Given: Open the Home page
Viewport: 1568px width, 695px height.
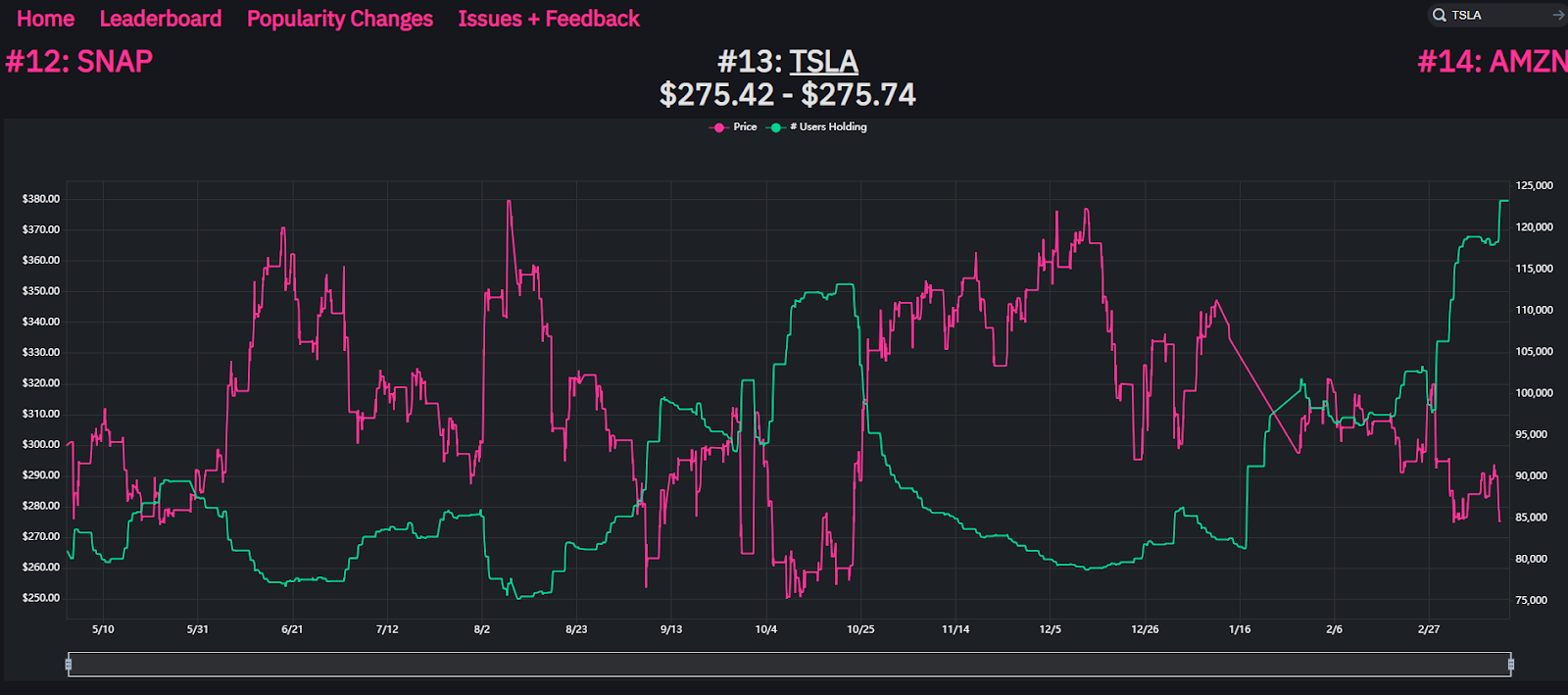Looking at the screenshot, I should pos(45,19).
